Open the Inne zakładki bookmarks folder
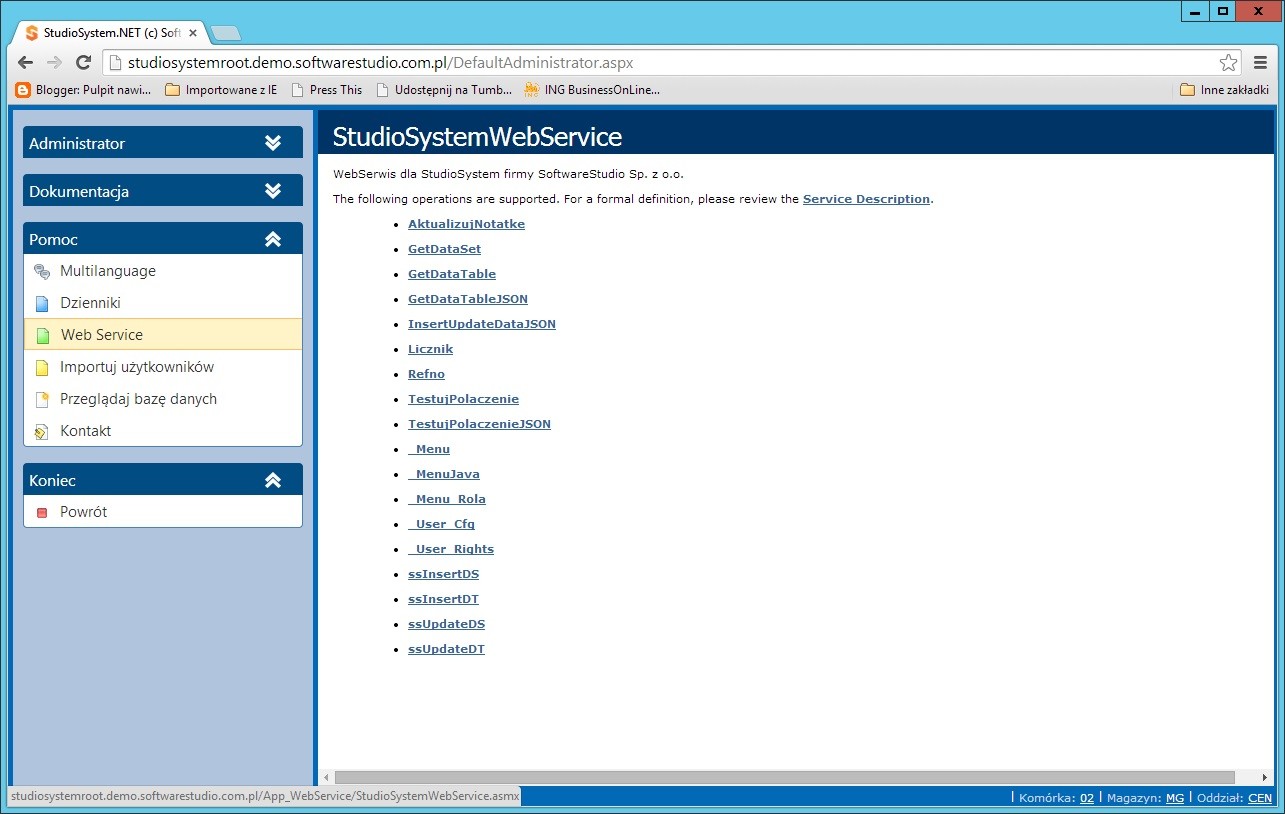 pyautogui.click(x=1224, y=90)
